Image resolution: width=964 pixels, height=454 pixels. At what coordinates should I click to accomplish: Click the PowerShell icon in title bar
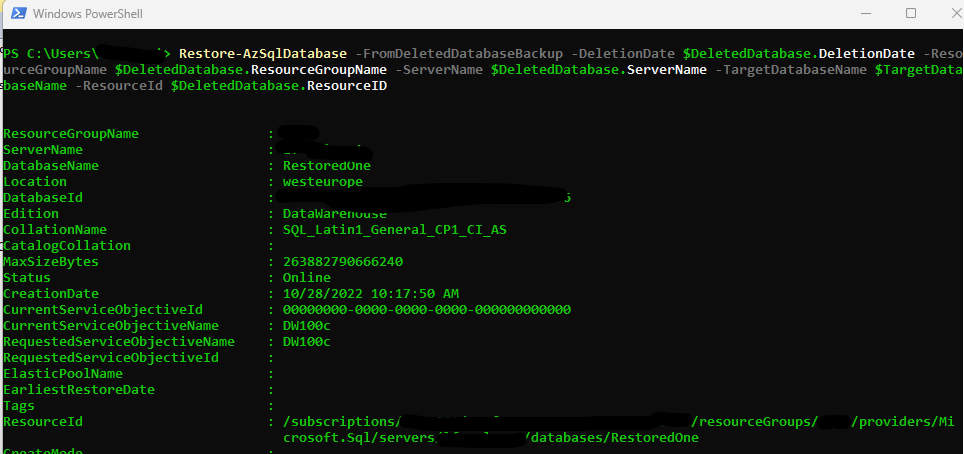click(18, 13)
